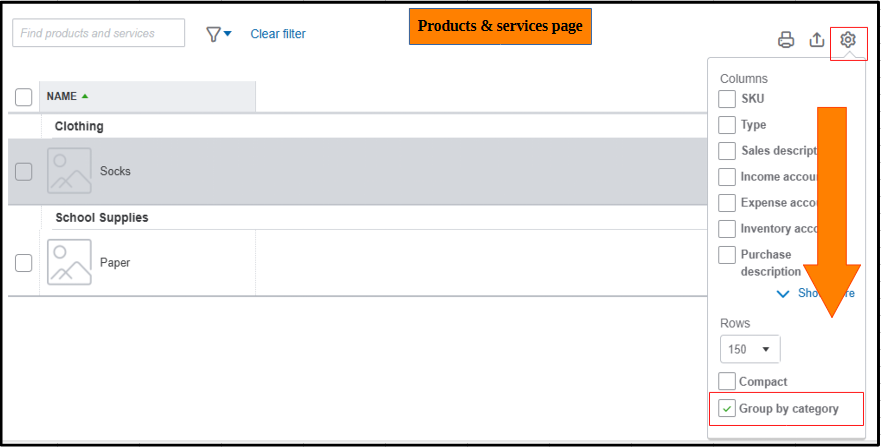
Task: Uncheck Group by category option
Action: (x=728, y=409)
